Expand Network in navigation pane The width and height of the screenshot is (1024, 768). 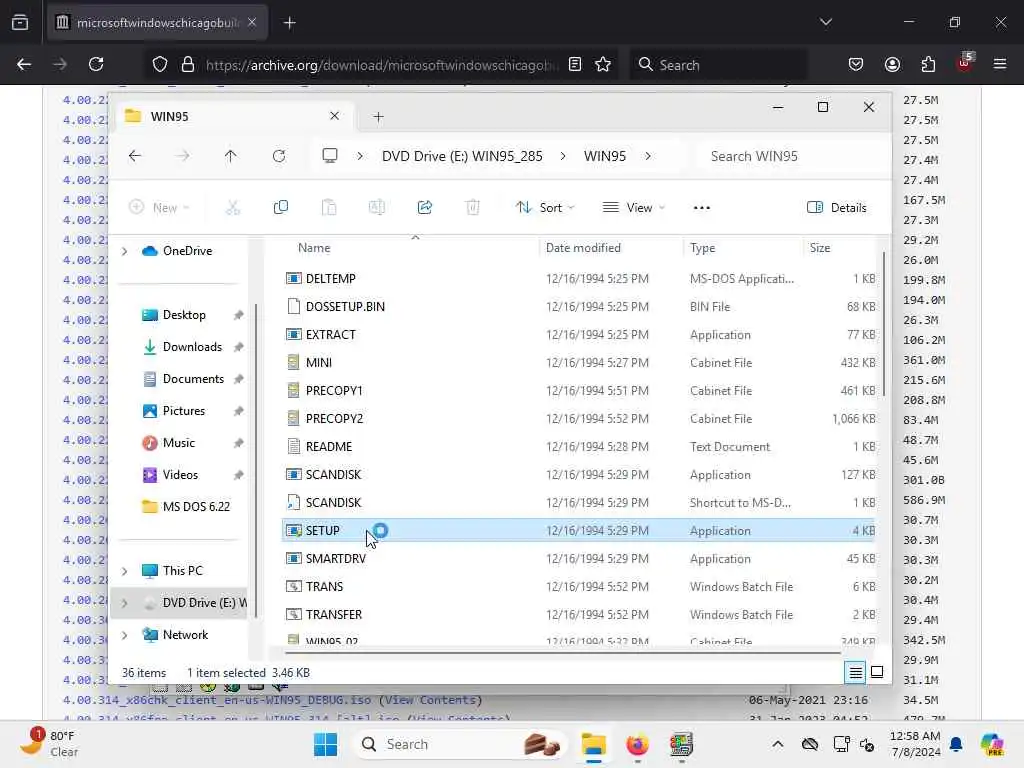(x=125, y=635)
